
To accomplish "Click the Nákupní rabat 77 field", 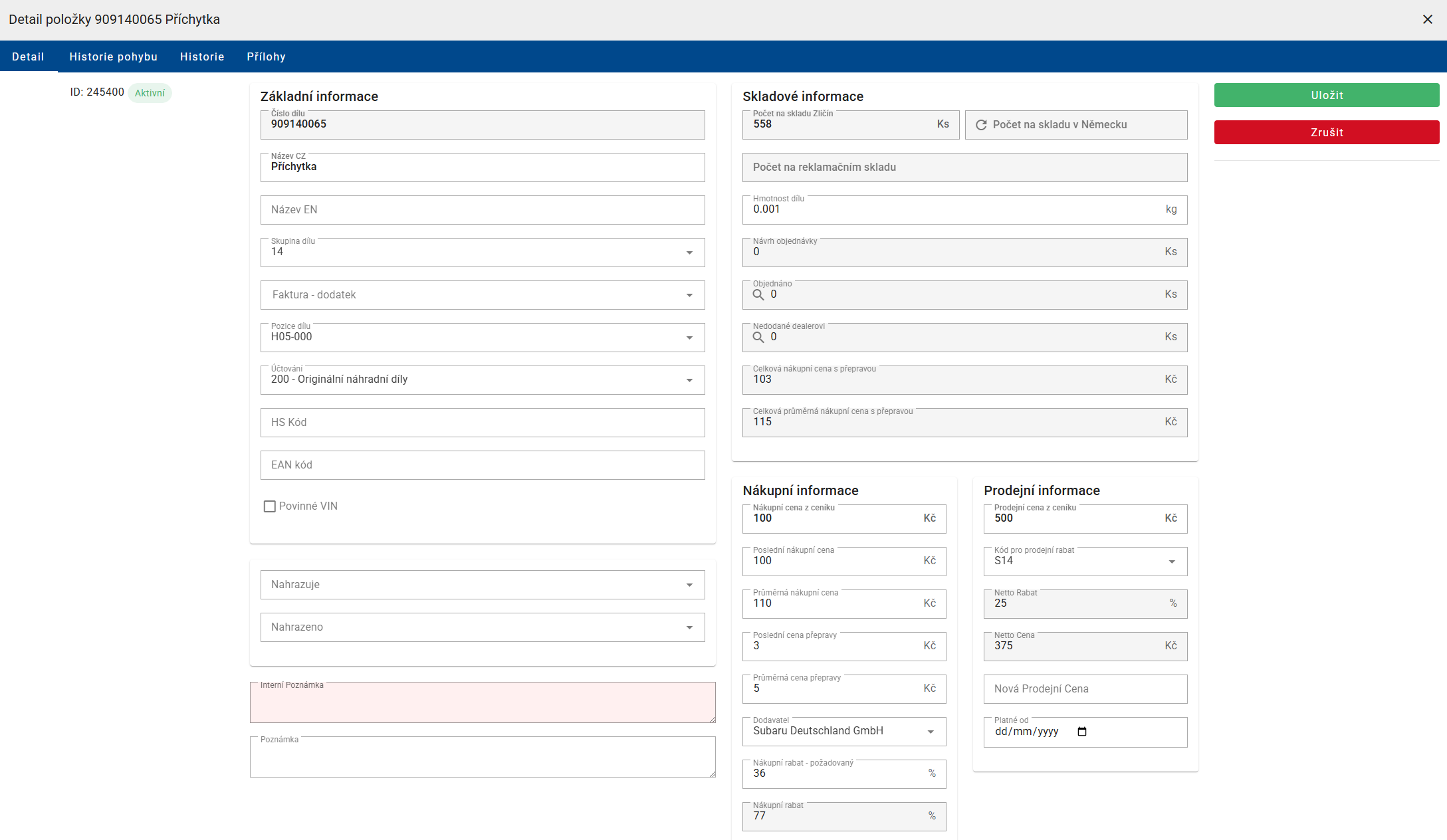I will click(844, 817).
